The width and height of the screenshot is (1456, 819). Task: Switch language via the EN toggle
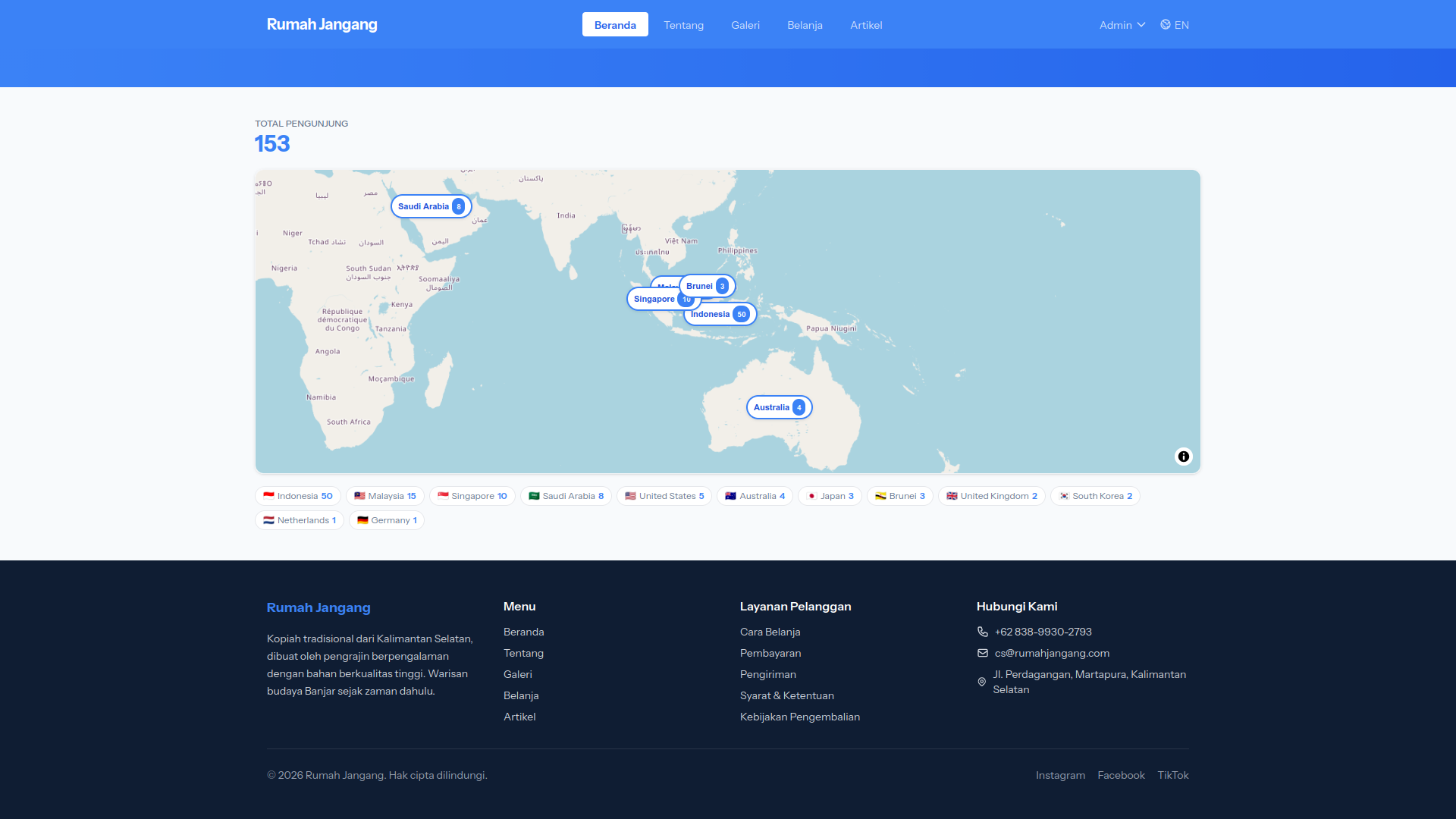click(1175, 25)
